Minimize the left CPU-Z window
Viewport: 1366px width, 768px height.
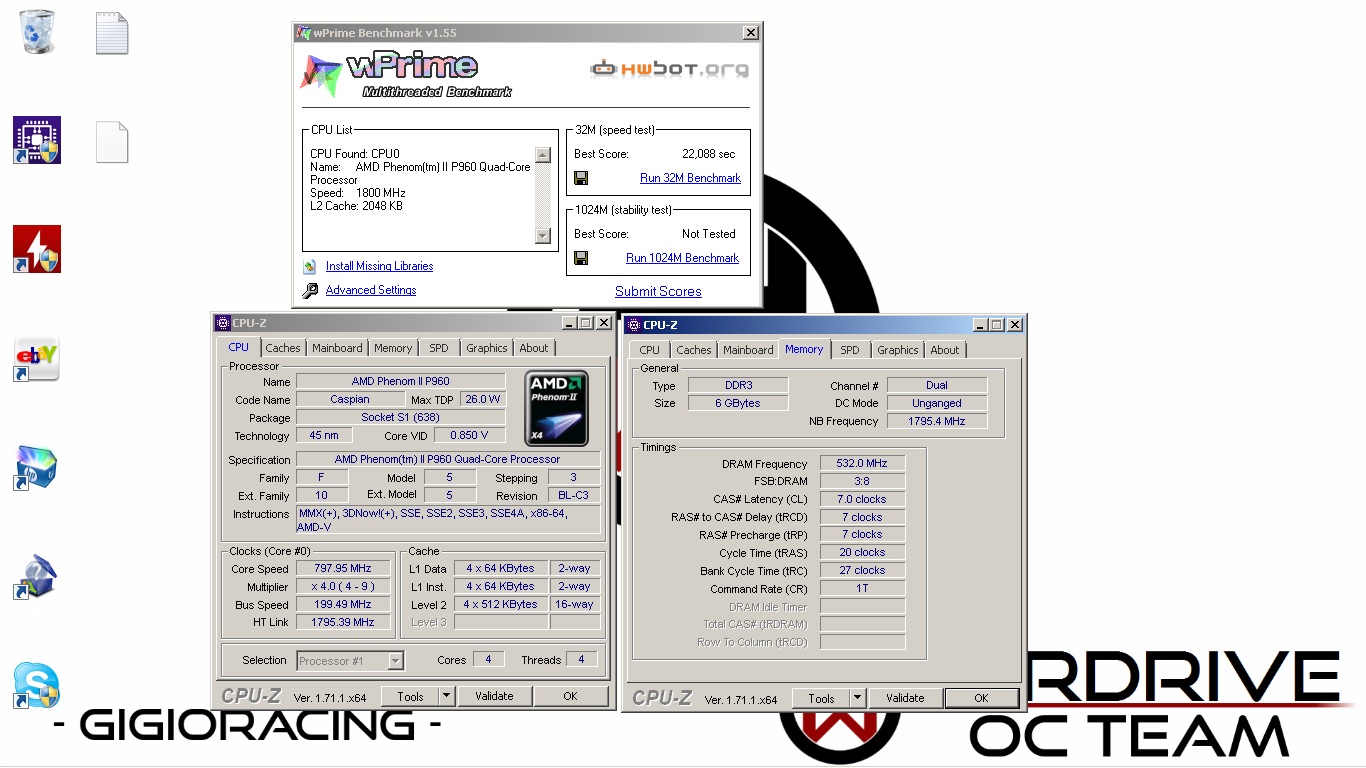(x=568, y=323)
